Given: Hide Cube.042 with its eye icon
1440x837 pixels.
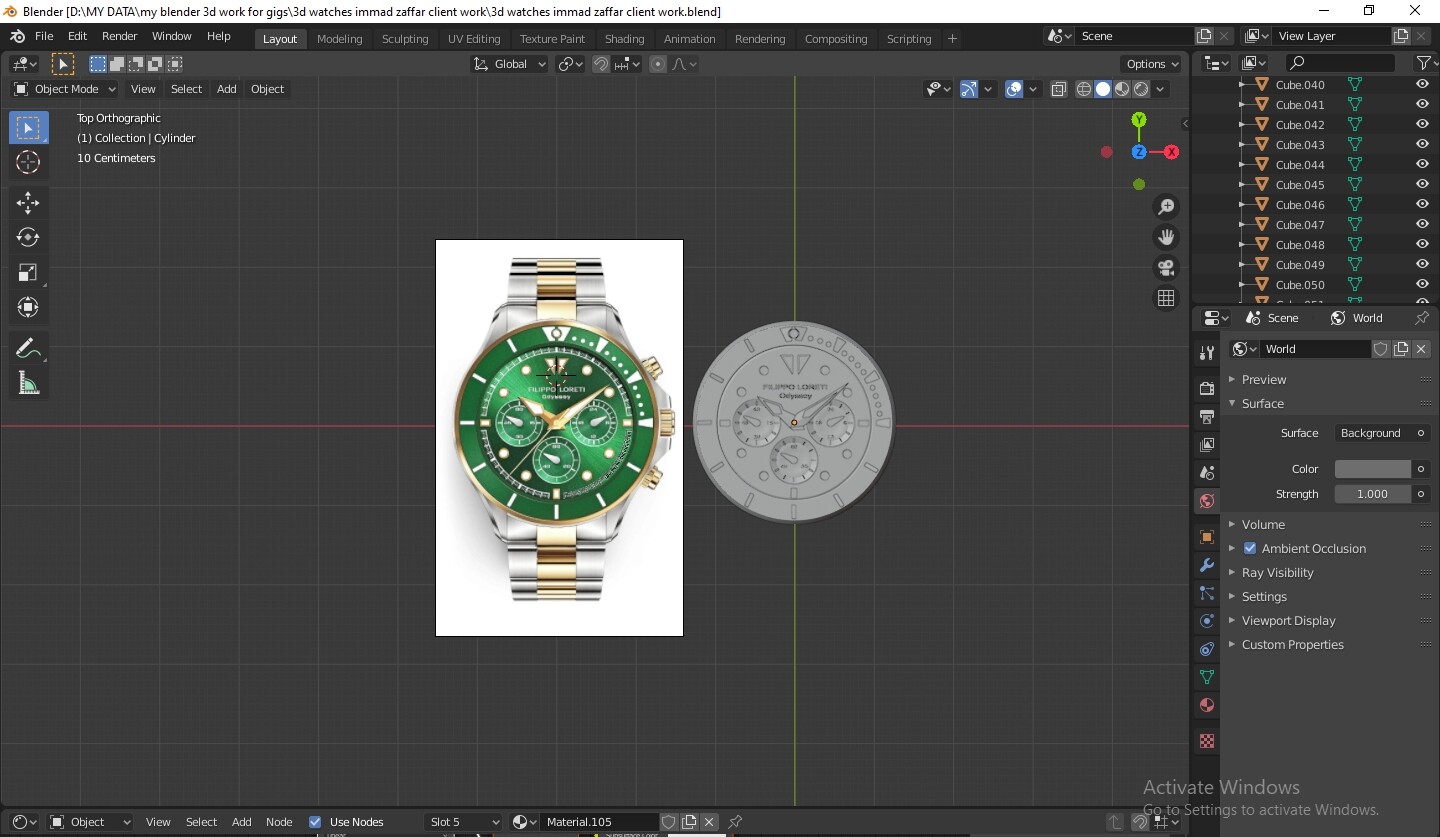Looking at the screenshot, I should tap(1422, 125).
